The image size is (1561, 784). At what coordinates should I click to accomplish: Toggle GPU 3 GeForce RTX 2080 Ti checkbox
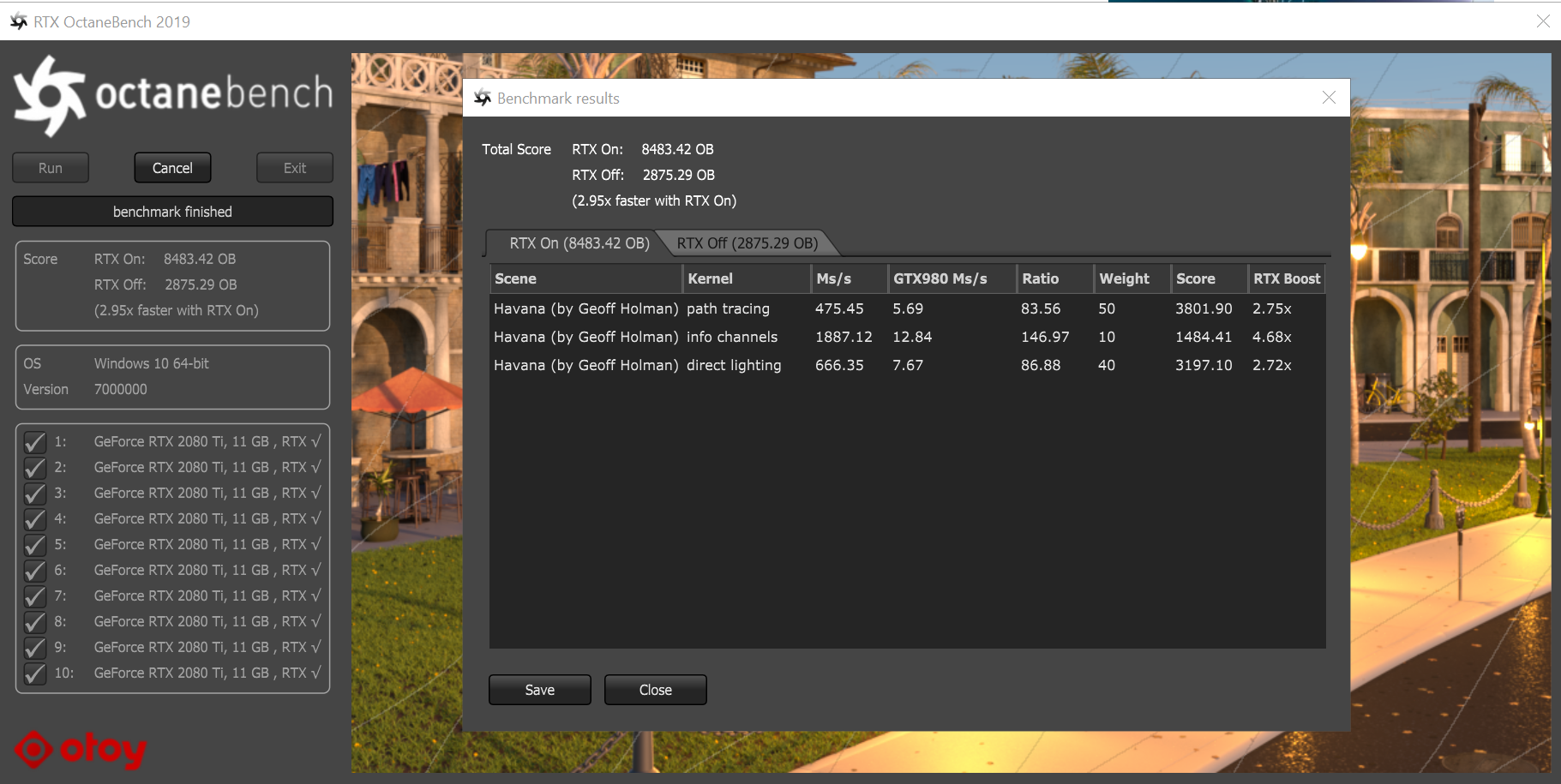pyautogui.click(x=35, y=494)
